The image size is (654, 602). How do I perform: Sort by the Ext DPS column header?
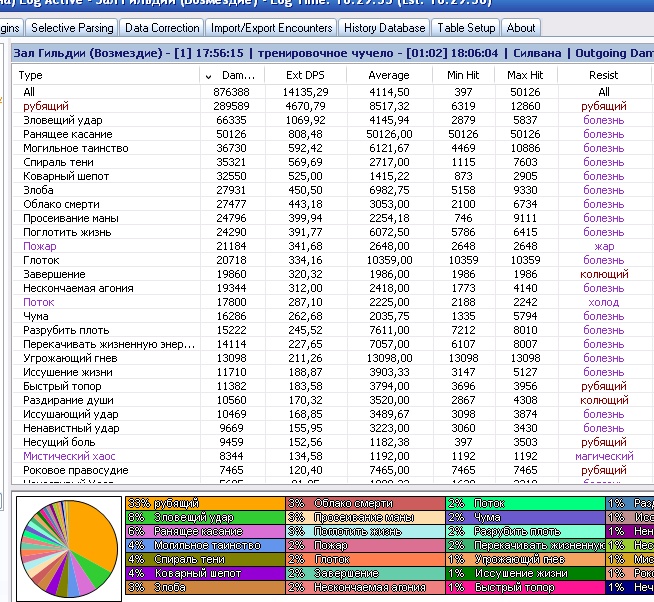pos(305,75)
